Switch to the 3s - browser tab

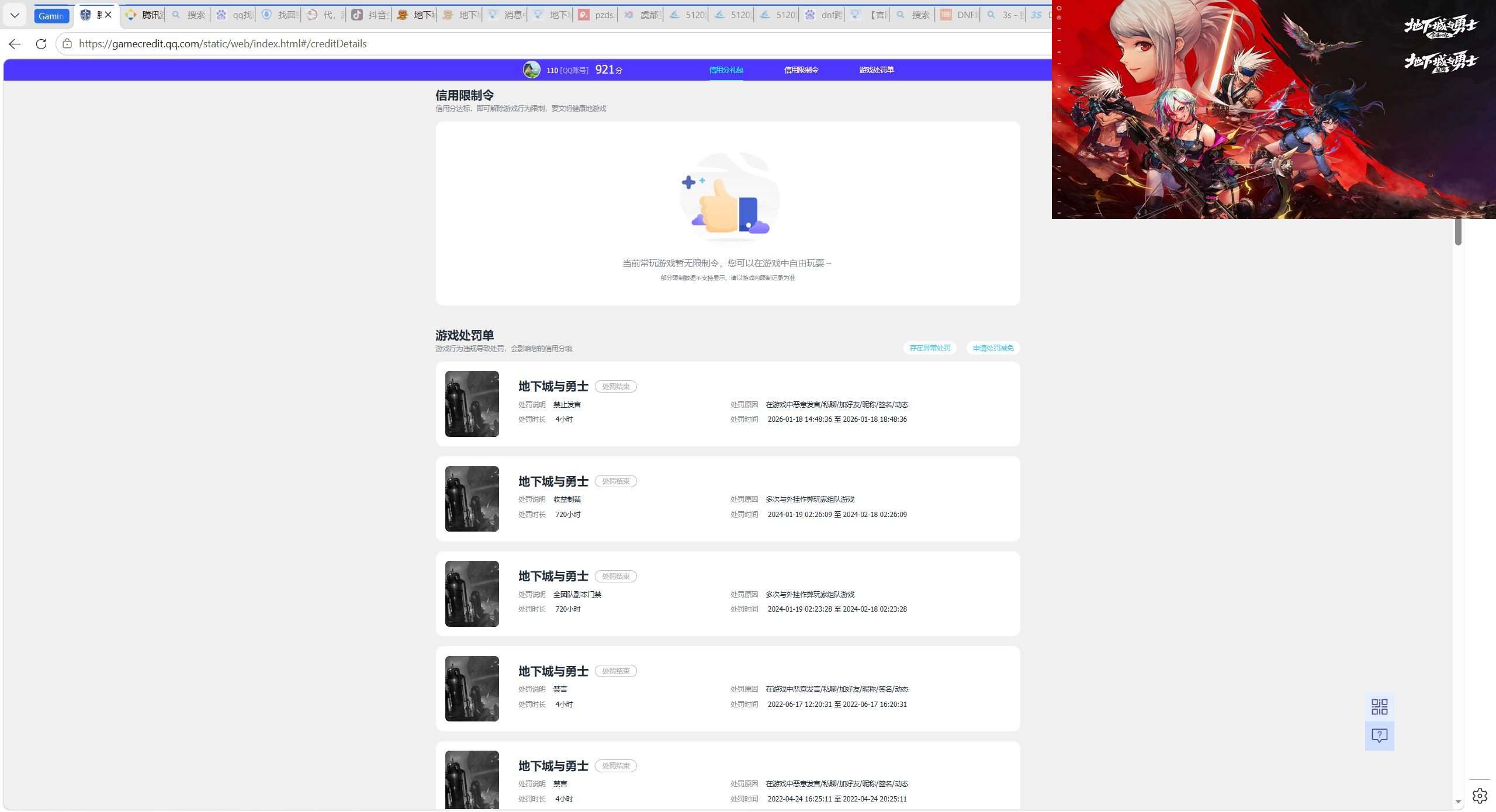tap(1005, 15)
